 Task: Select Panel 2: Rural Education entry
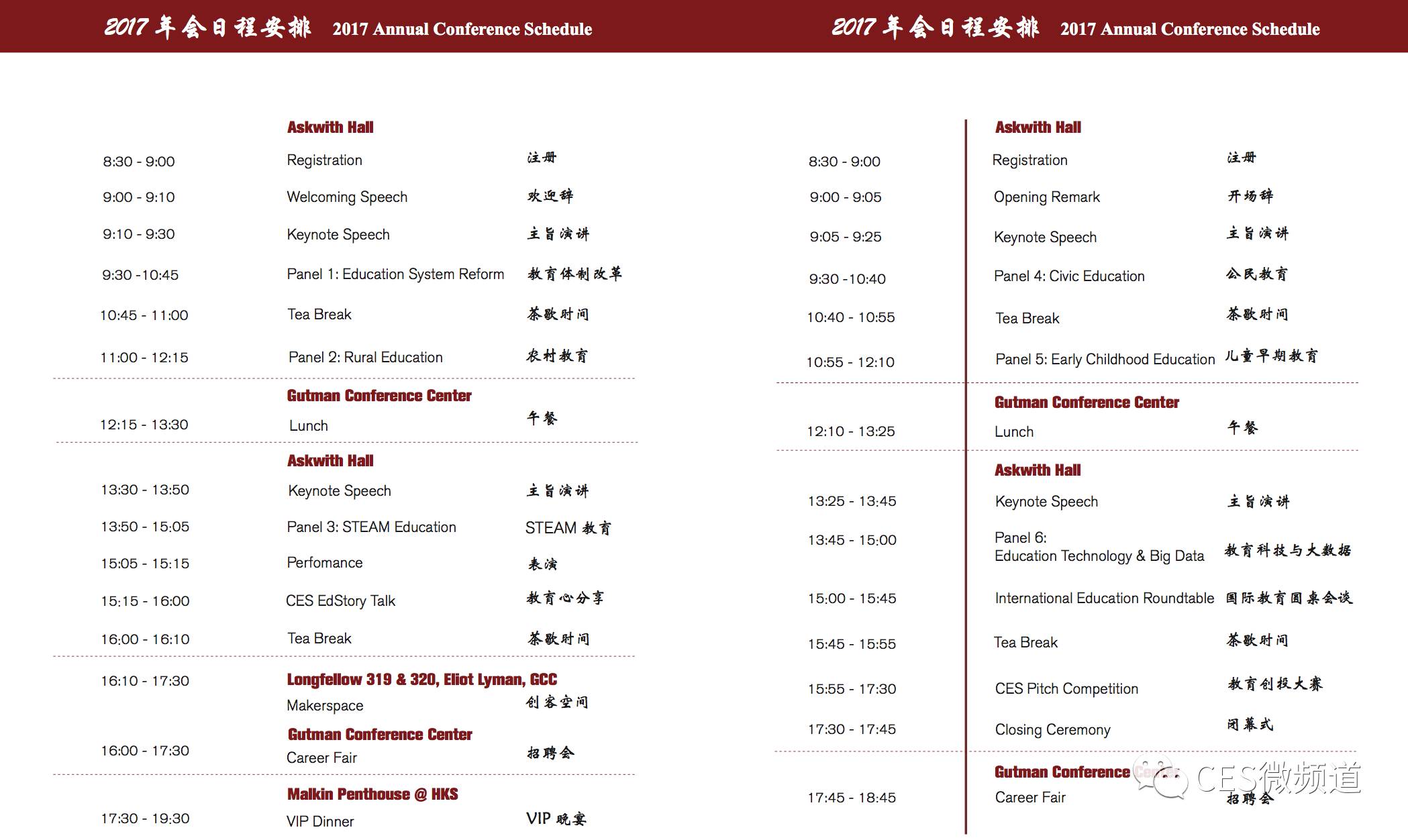[x=365, y=358]
